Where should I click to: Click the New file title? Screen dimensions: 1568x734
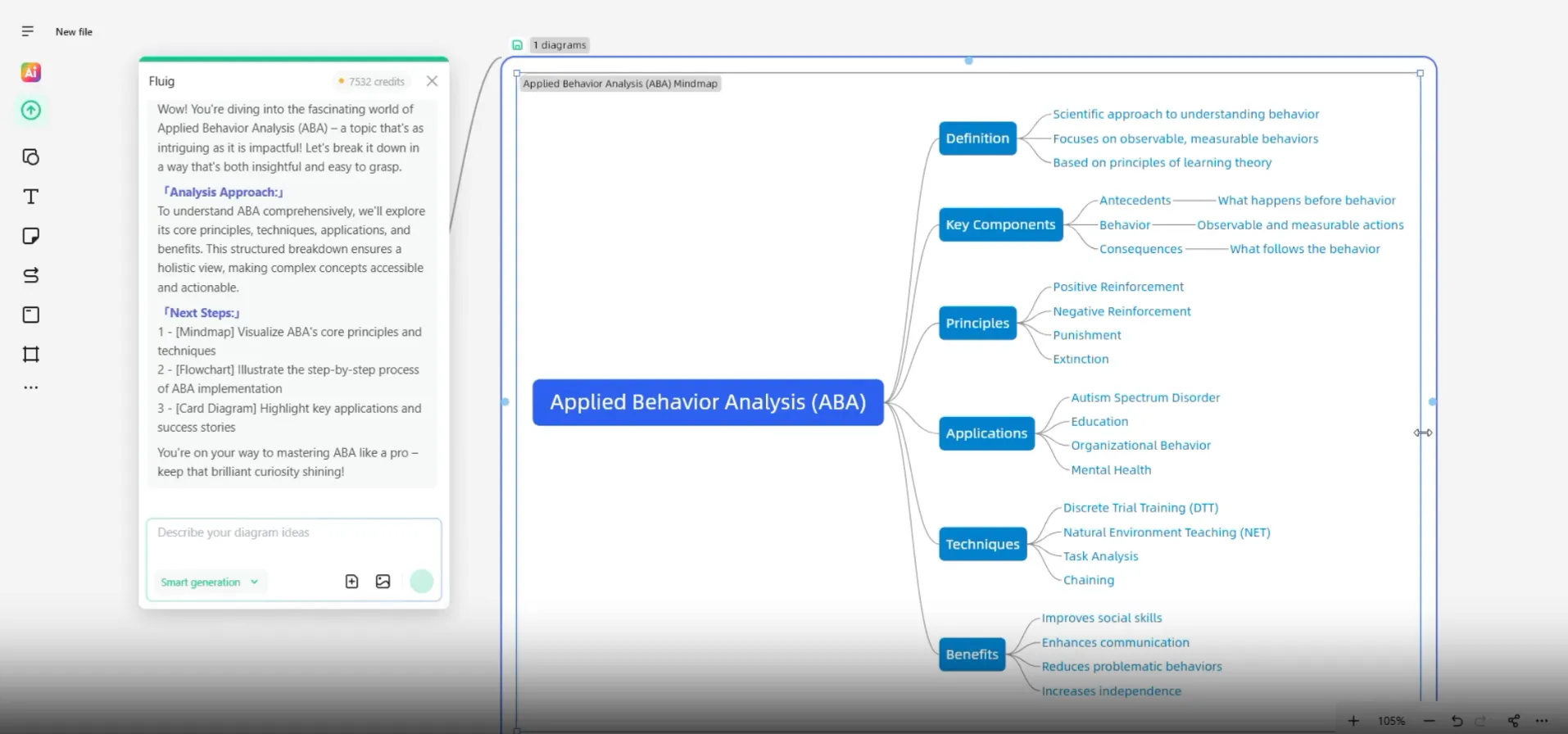coord(74,32)
